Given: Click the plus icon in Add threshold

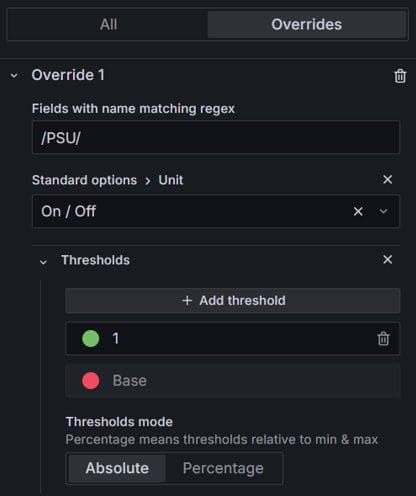Looking at the screenshot, I should pyautogui.click(x=187, y=301).
